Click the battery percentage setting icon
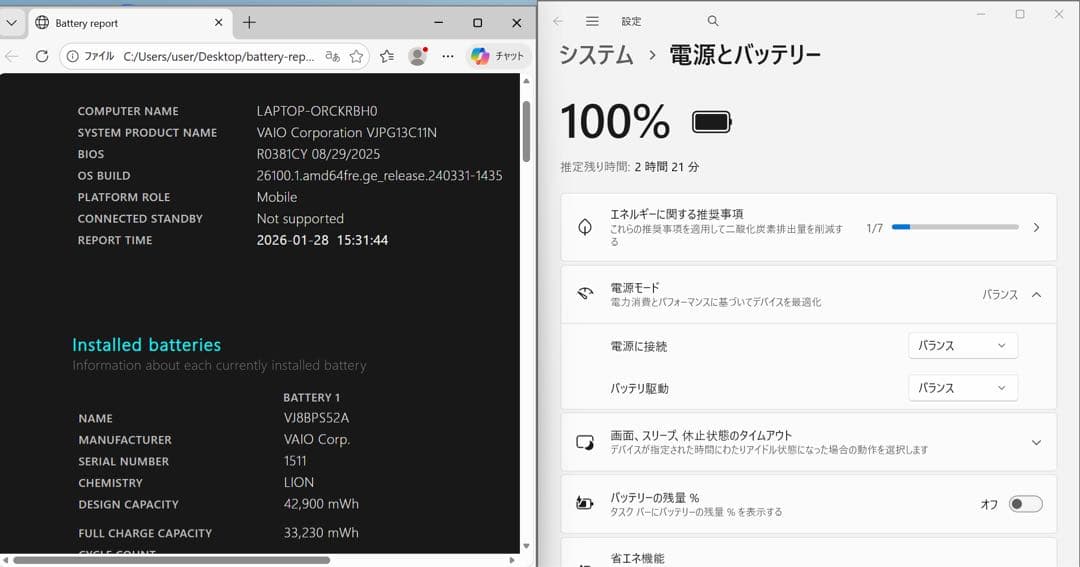Viewport: 1080px width, 567px height. coord(585,504)
